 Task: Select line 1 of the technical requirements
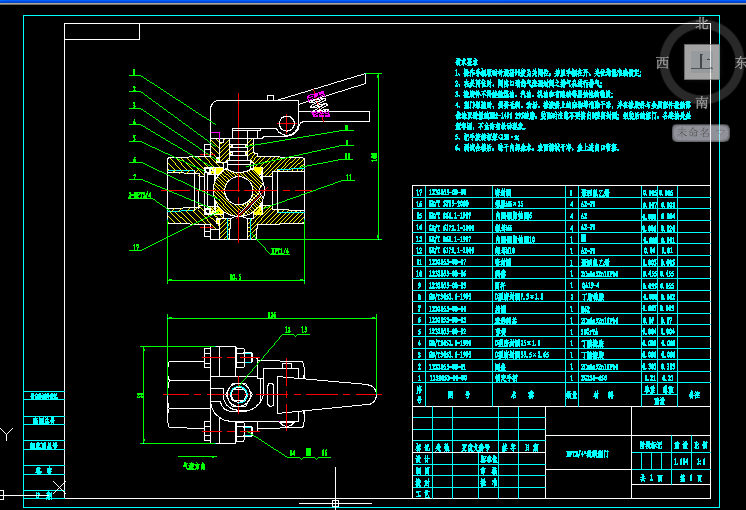(x=548, y=73)
